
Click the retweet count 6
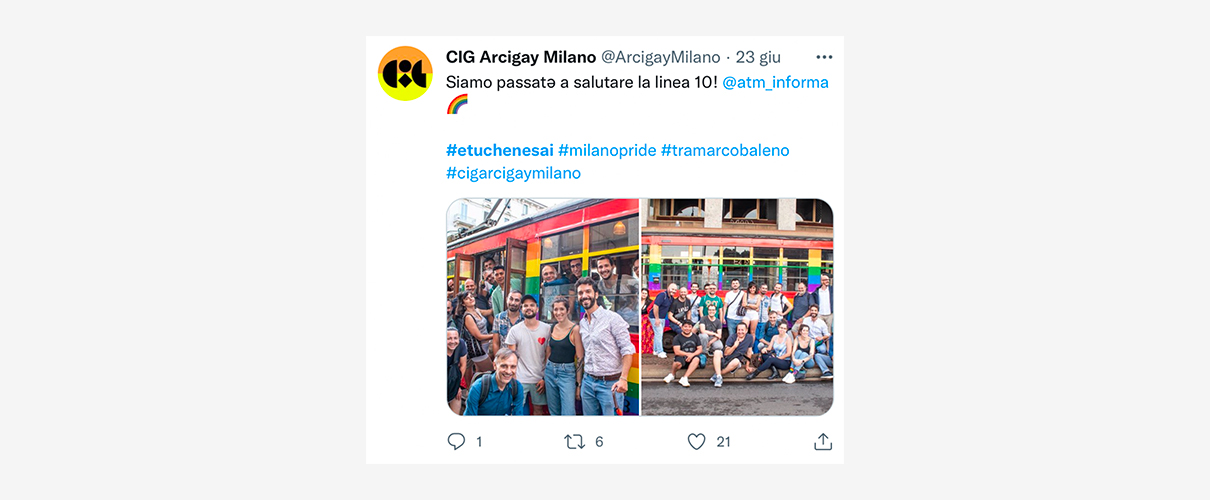click(x=599, y=441)
